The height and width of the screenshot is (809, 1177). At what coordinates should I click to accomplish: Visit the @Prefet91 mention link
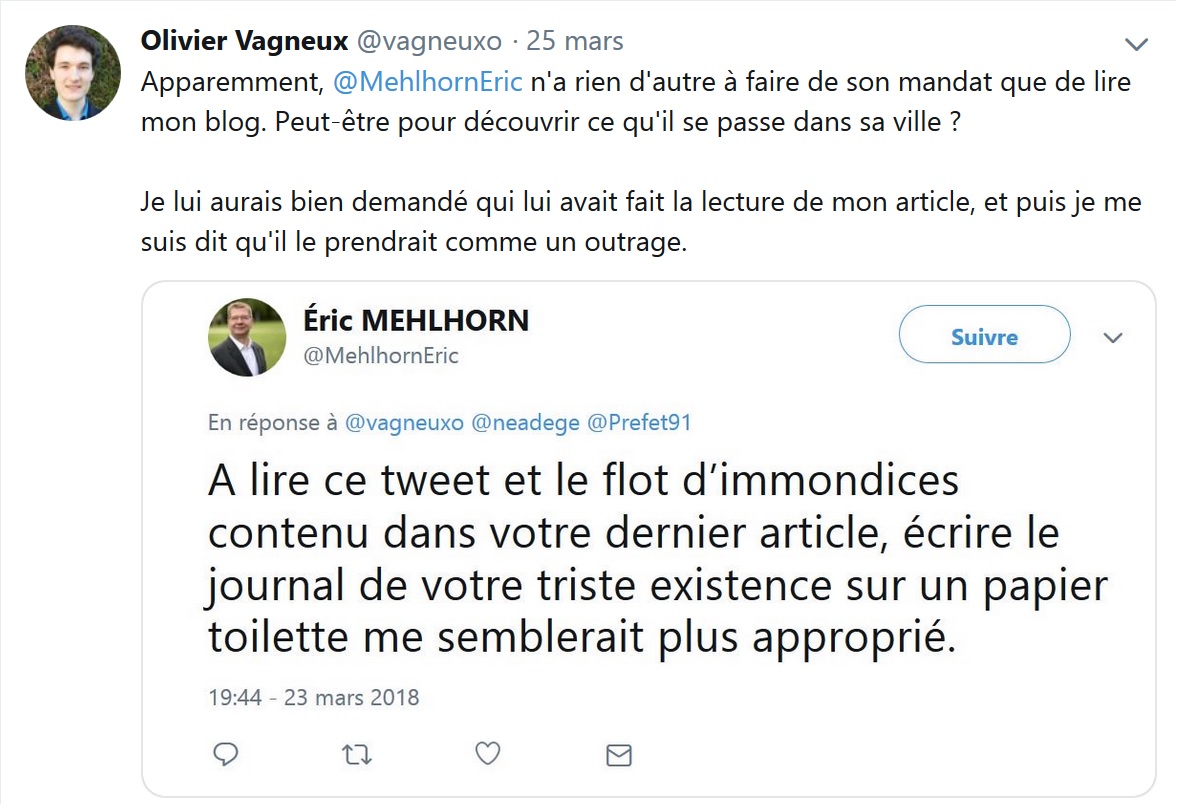click(639, 423)
